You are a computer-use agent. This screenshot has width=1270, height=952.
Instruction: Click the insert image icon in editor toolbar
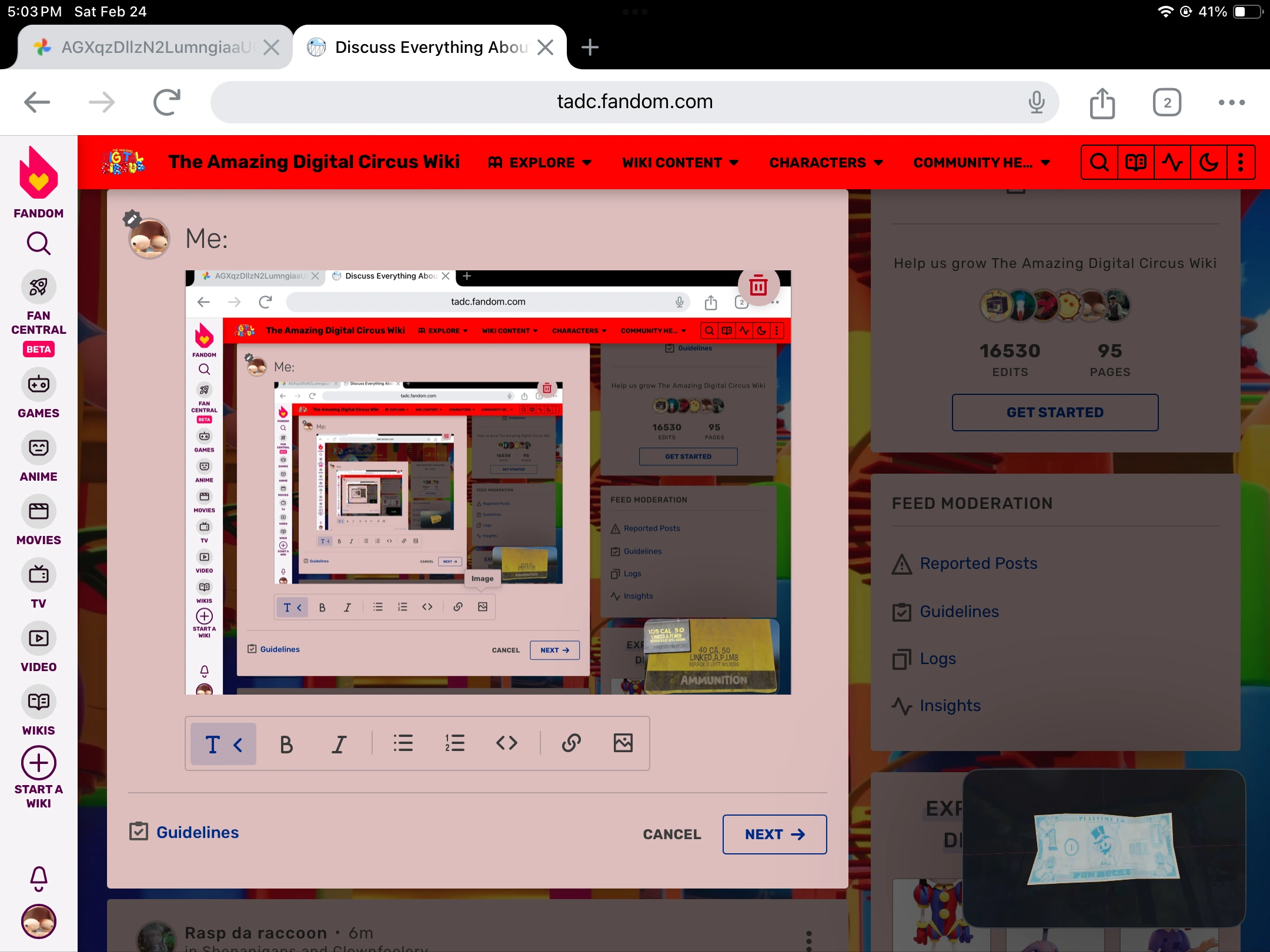tap(623, 743)
